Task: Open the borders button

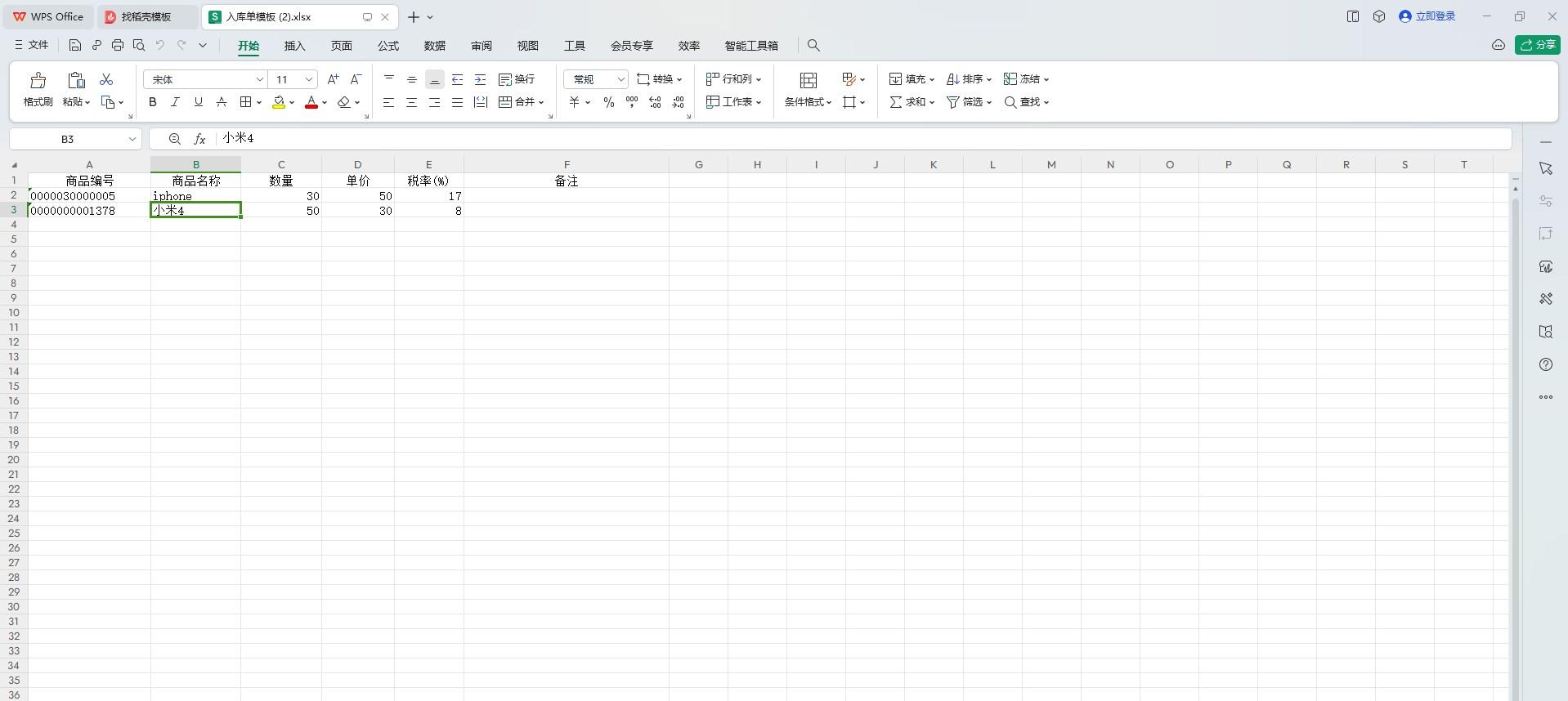Action: pos(245,102)
